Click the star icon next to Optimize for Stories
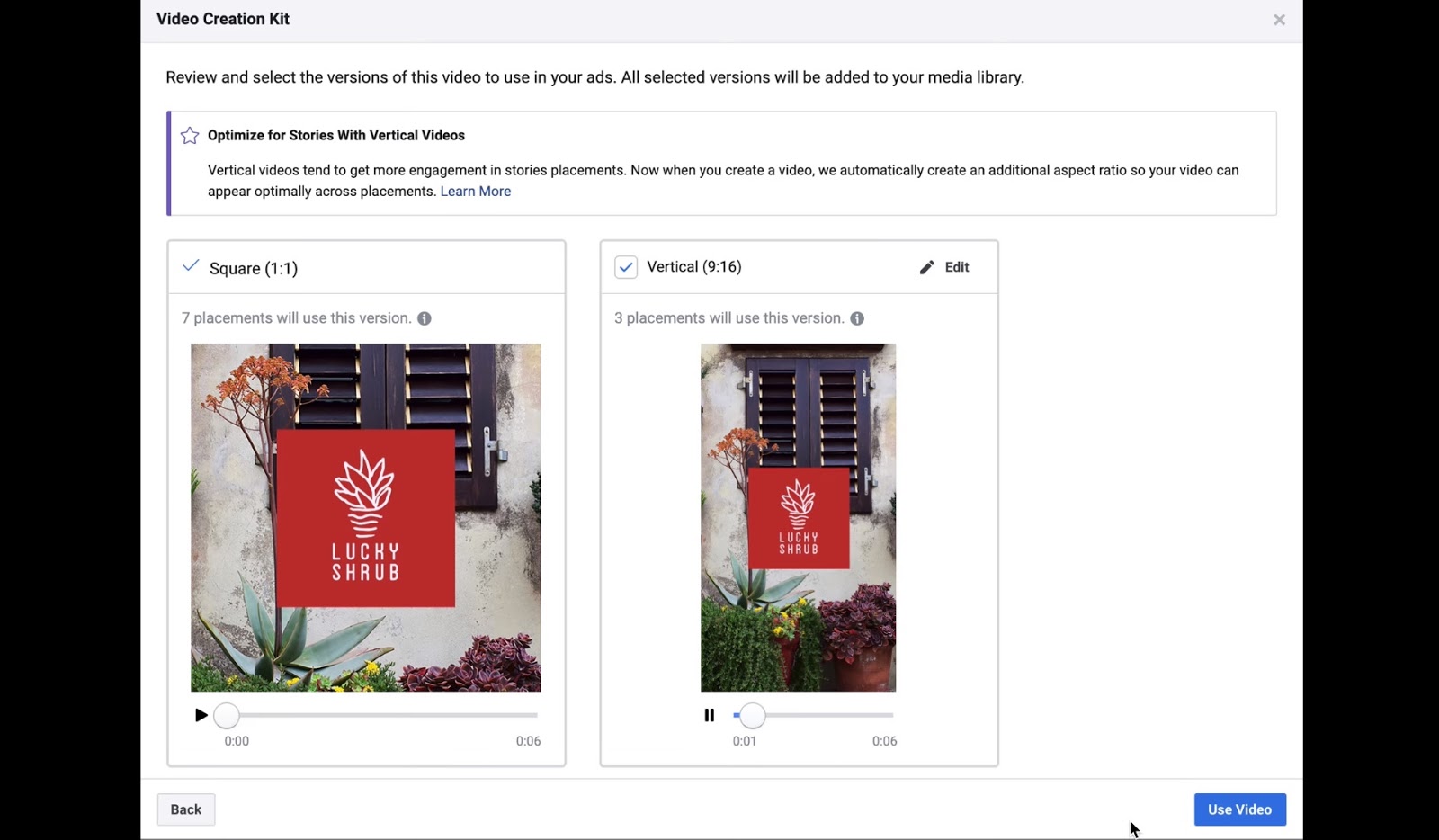The width and height of the screenshot is (1439, 840). [x=189, y=135]
